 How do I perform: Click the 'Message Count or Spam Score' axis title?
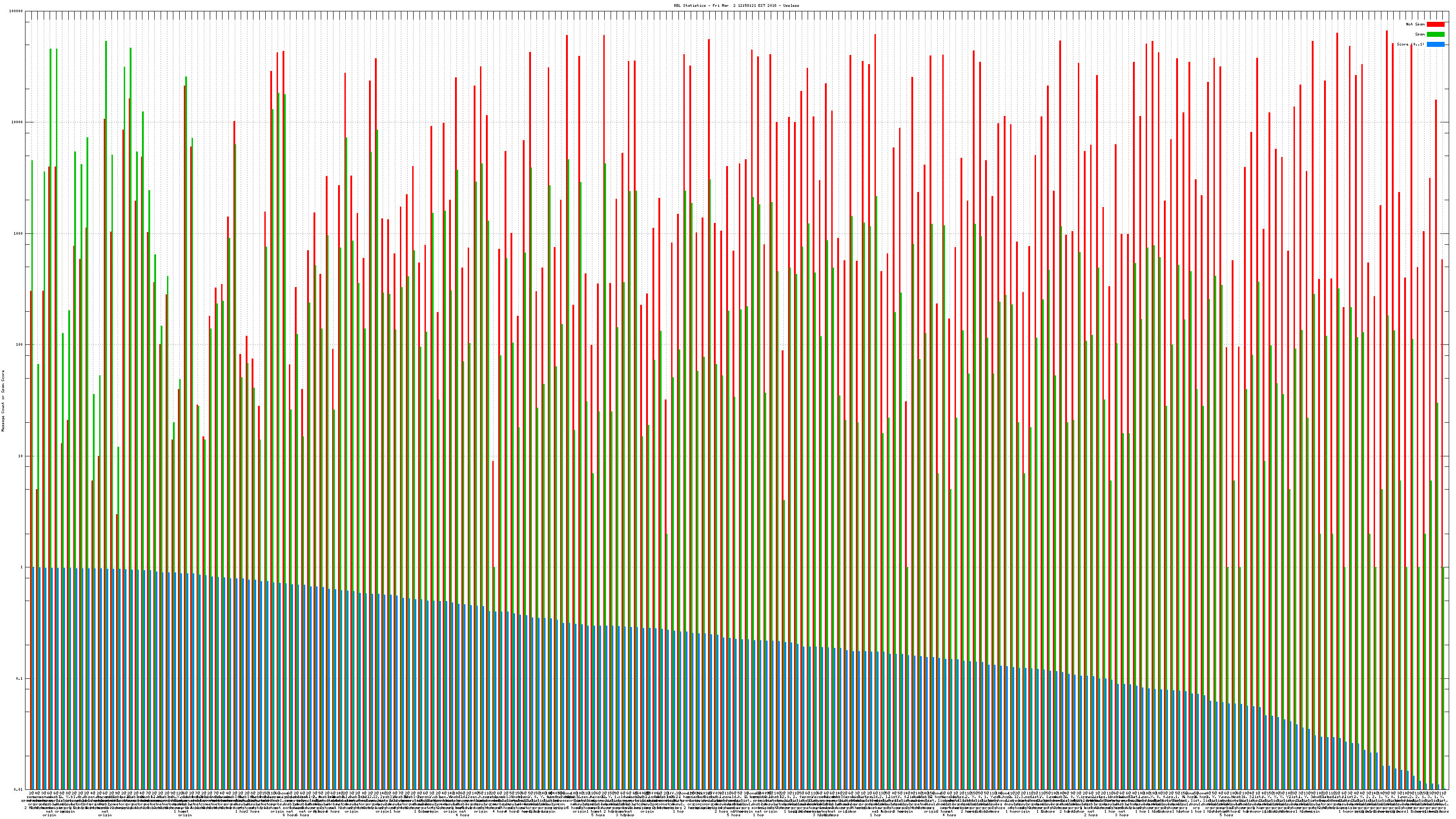coord(3,401)
